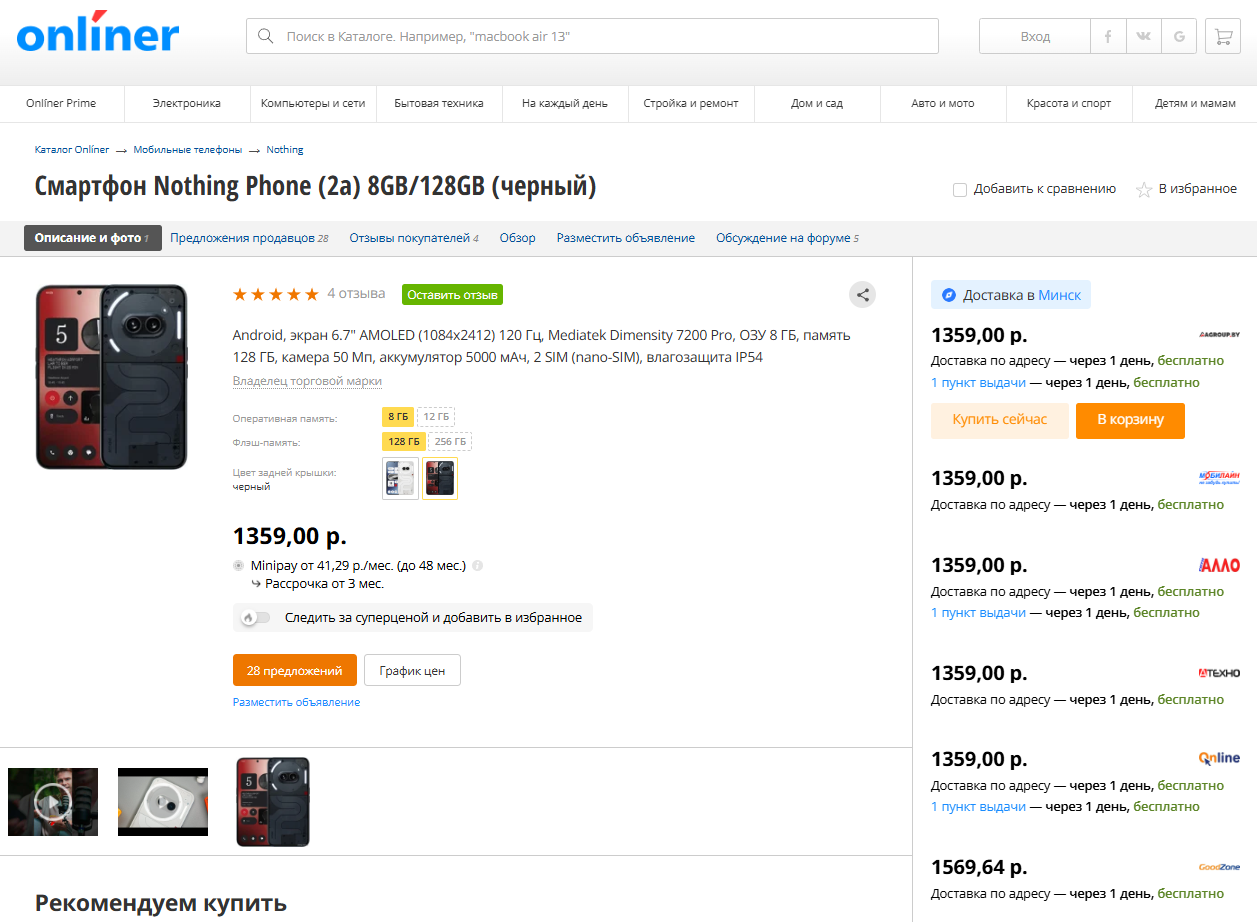Switch to Предложения продавцов tab

(249, 238)
